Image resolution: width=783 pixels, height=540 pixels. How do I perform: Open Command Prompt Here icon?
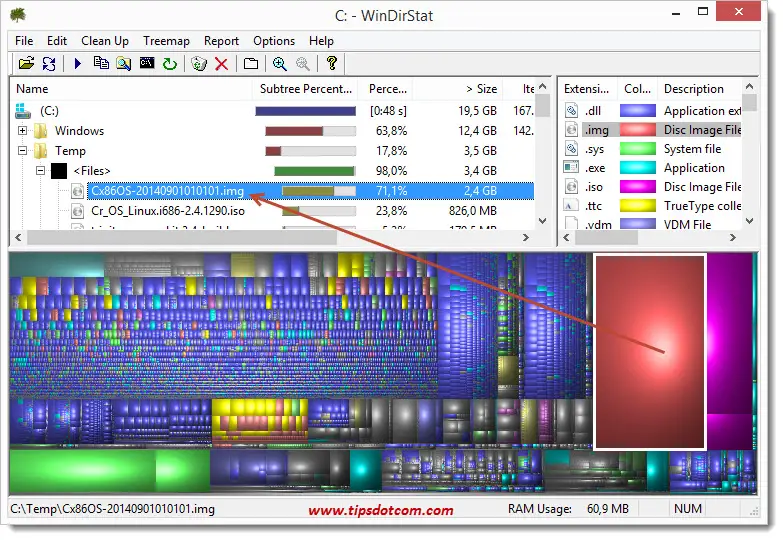tap(147, 63)
